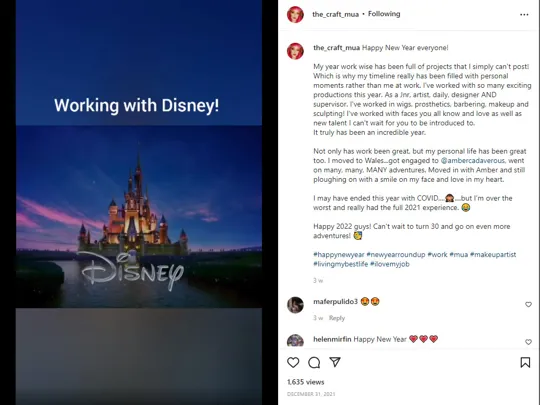Open the_craft_mua avatar beside the caption
This screenshot has height=405, width=540.
coord(295,51)
